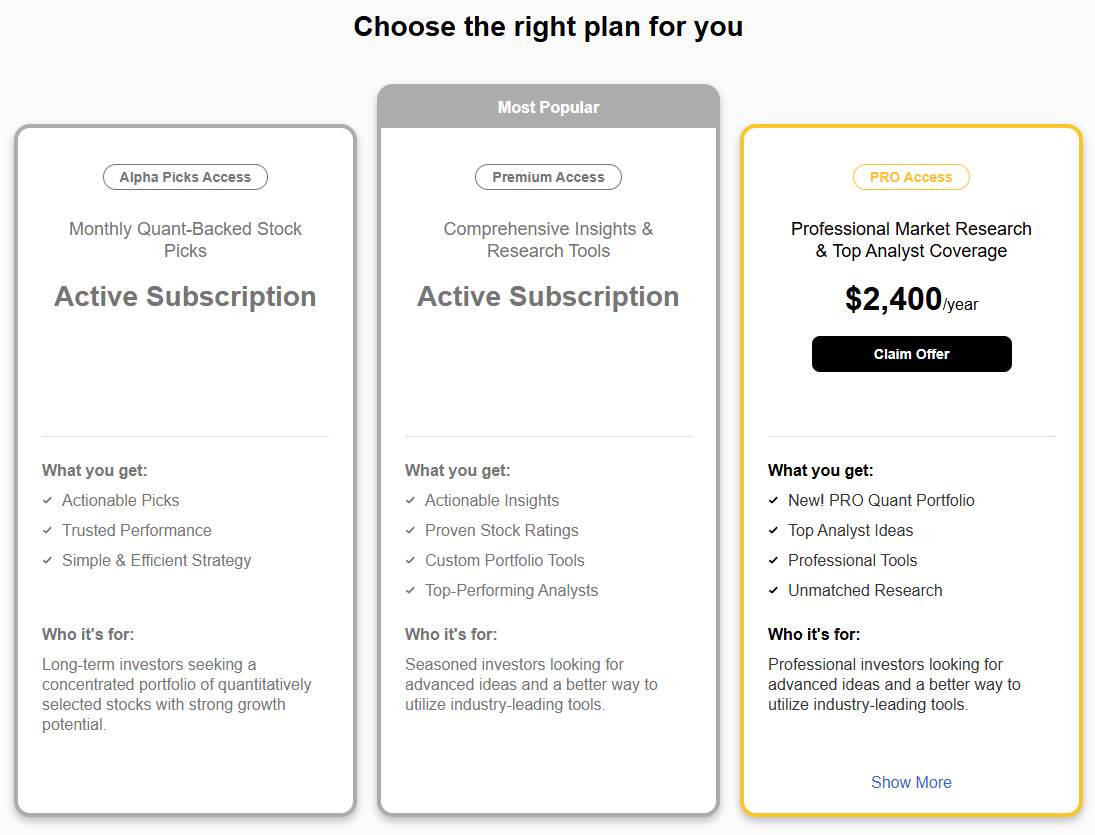Image resolution: width=1095 pixels, height=835 pixels.
Task: Click the Claim Offer button
Action: [911, 354]
